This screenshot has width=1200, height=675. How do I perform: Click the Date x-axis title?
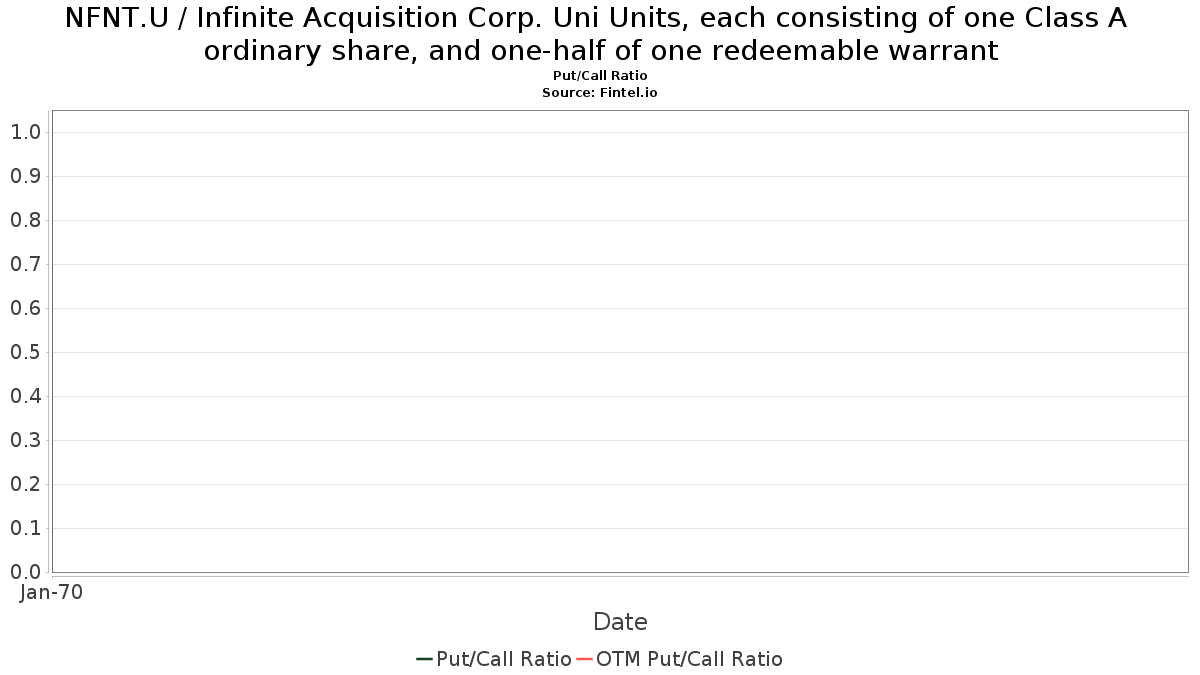click(x=620, y=622)
